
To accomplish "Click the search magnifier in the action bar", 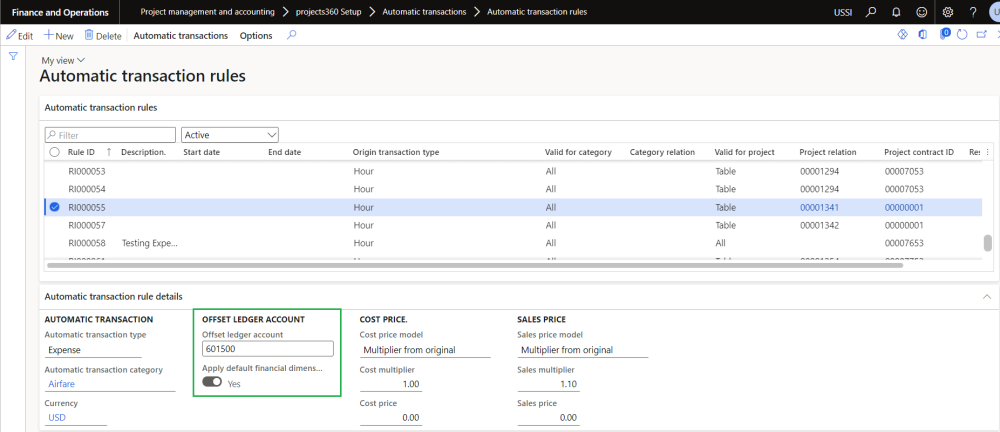I will click(291, 35).
